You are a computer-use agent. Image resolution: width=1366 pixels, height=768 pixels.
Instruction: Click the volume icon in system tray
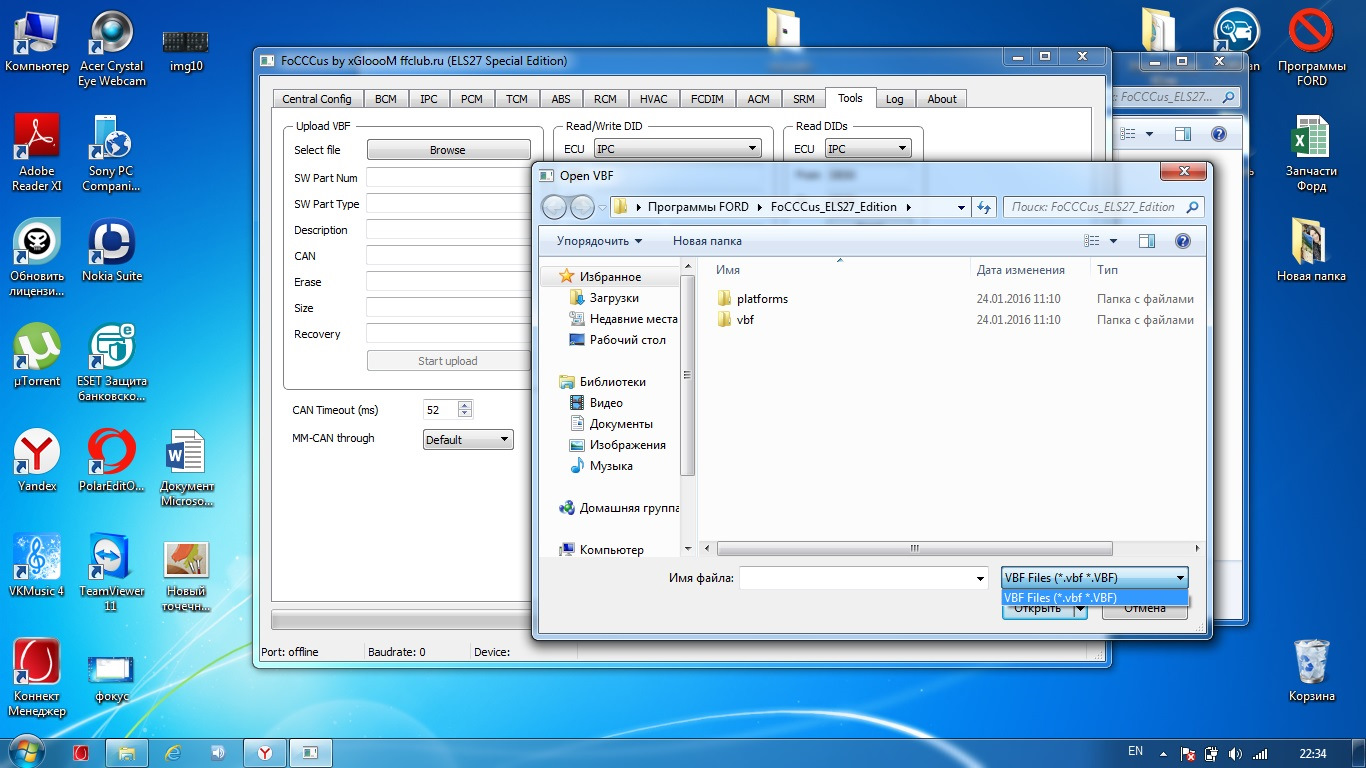[x=1235, y=753]
